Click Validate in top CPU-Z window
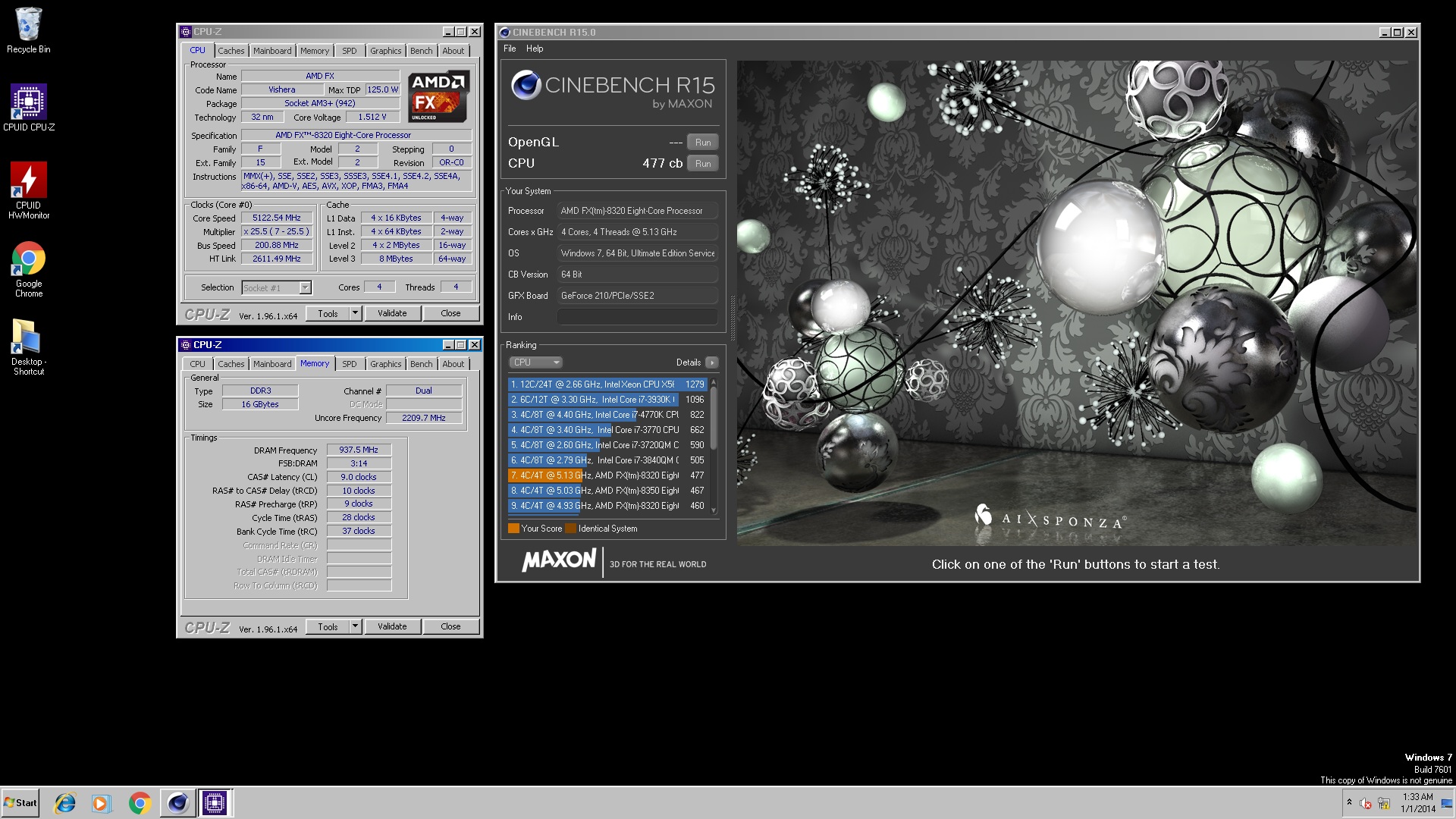The width and height of the screenshot is (1456, 819). click(x=392, y=313)
